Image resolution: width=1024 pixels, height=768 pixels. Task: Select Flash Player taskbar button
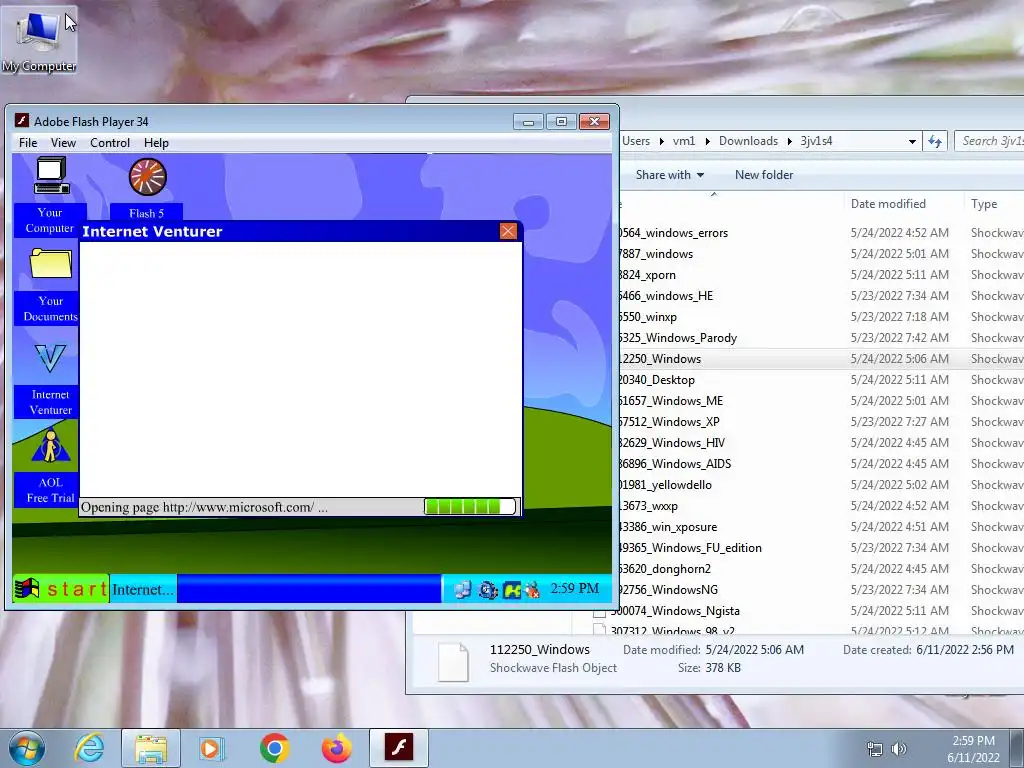[398, 748]
